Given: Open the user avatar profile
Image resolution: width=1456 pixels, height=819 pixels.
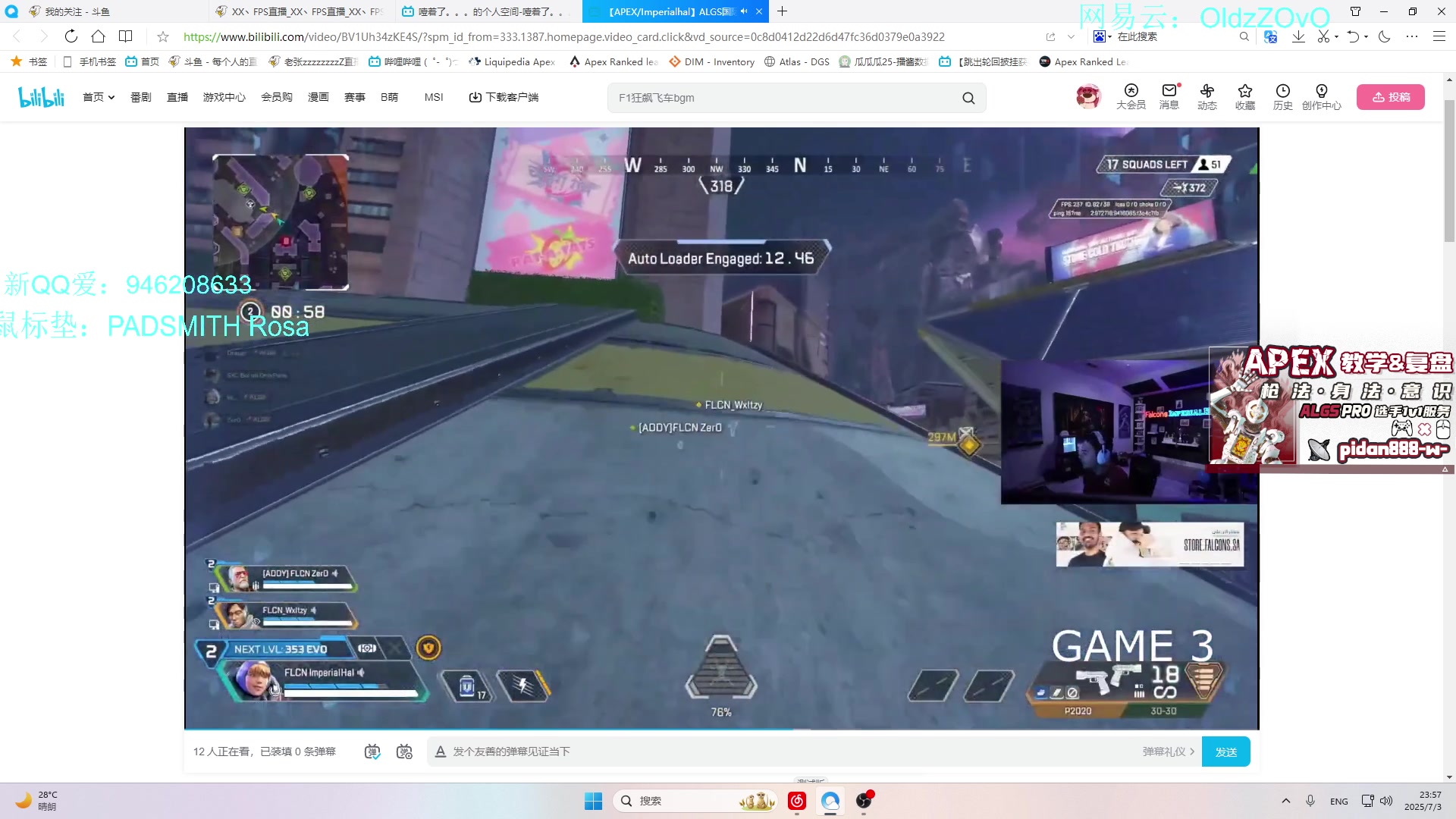Looking at the screenshot, I should pos(1088,96).
